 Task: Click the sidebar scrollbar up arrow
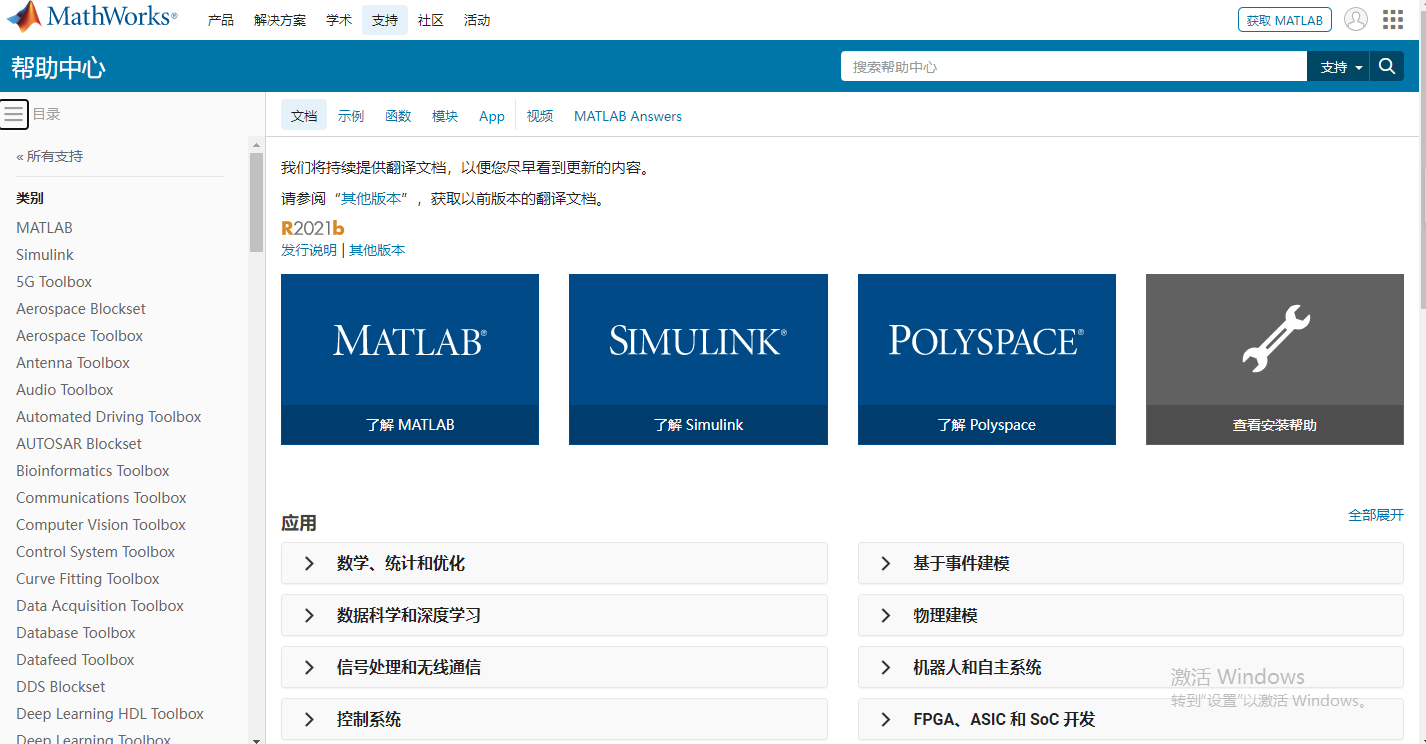257,145
